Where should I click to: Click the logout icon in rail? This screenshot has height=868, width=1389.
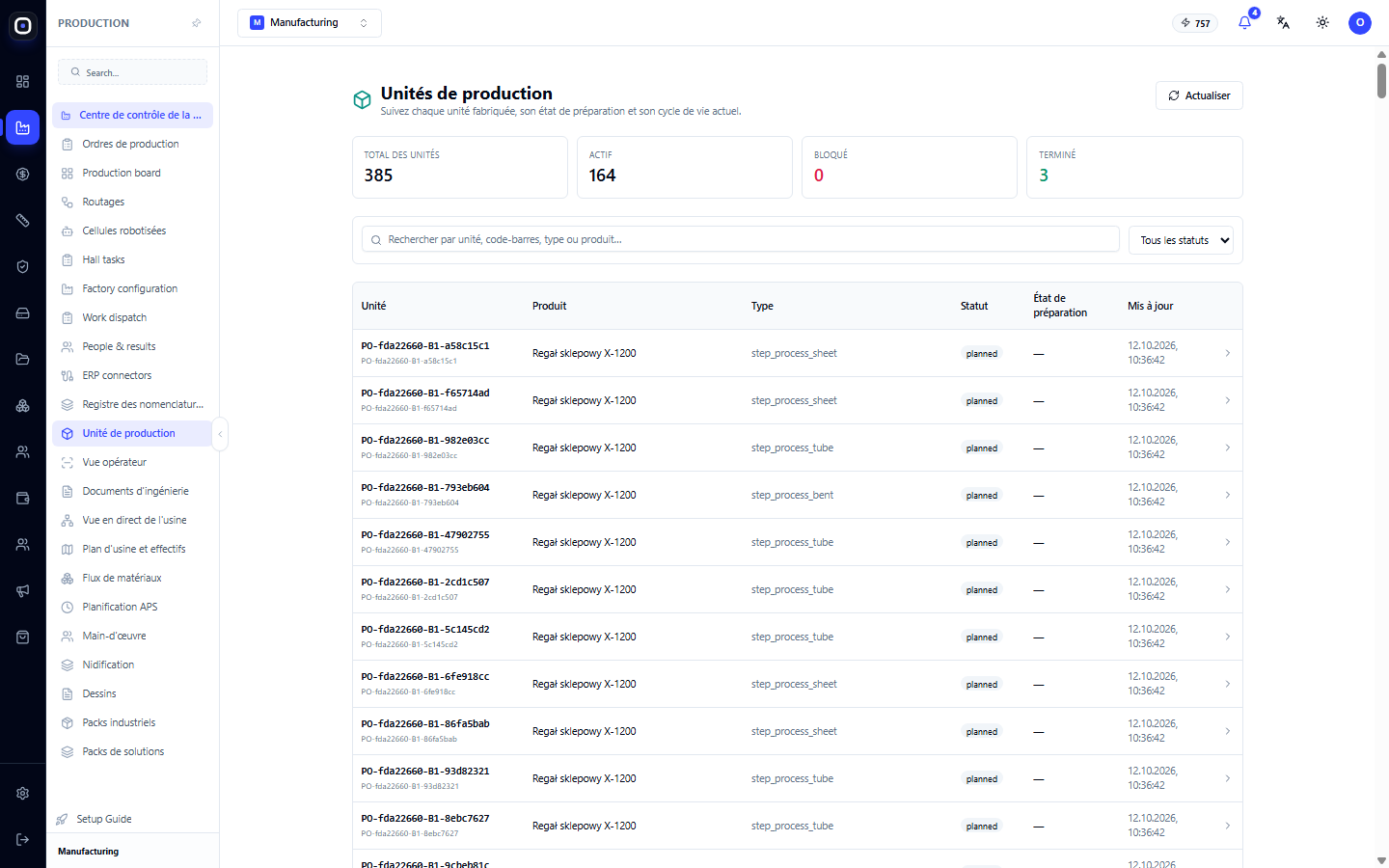[x=23, y=840]
